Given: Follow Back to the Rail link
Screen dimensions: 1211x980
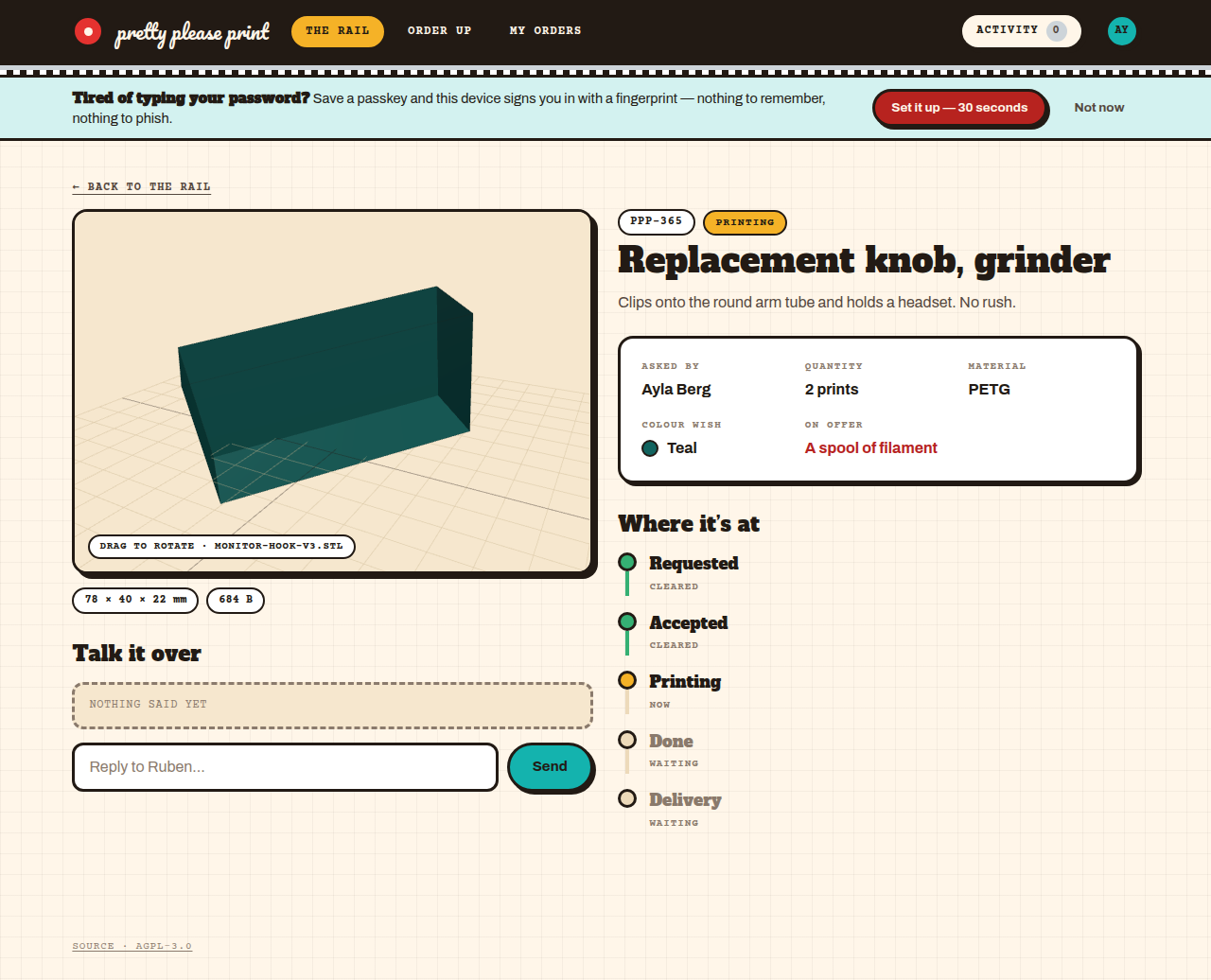Looking at the screenshot, I should point(142,187).
